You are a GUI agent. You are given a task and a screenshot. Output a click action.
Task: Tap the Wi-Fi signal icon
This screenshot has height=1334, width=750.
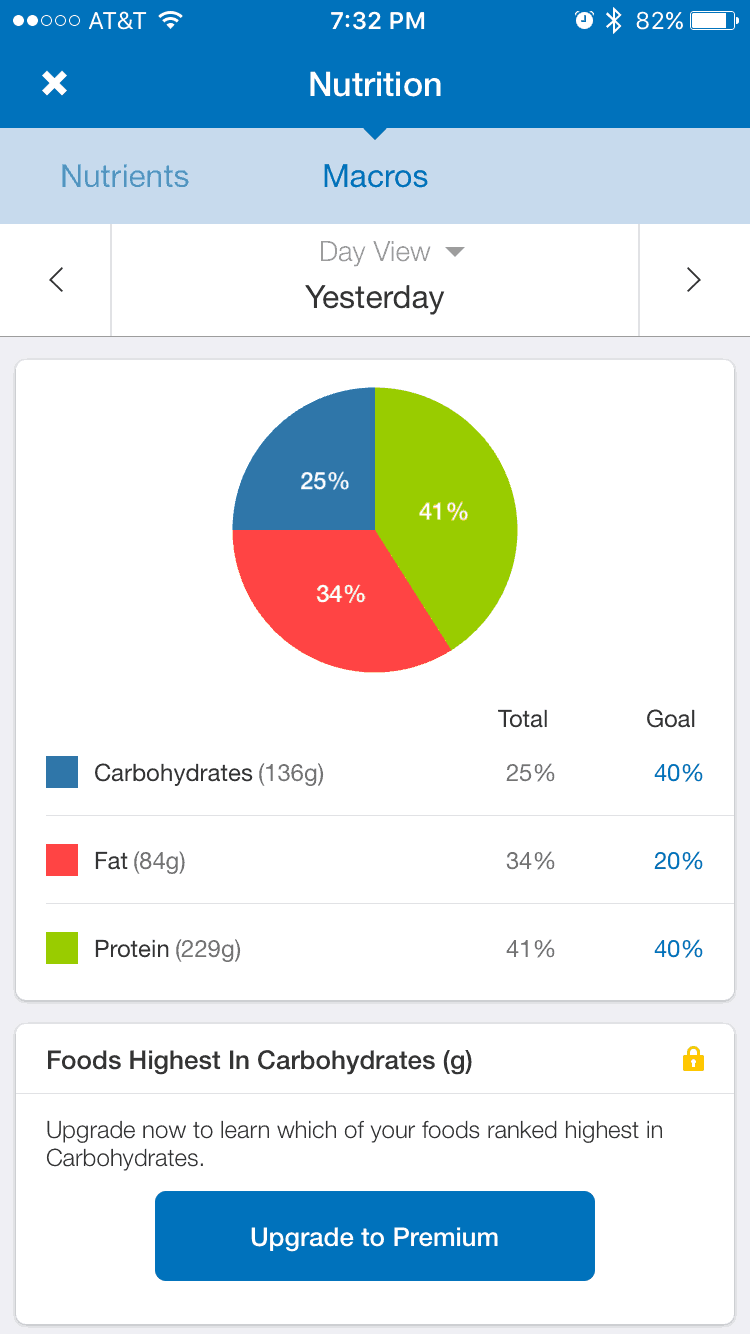pos(170,21)
